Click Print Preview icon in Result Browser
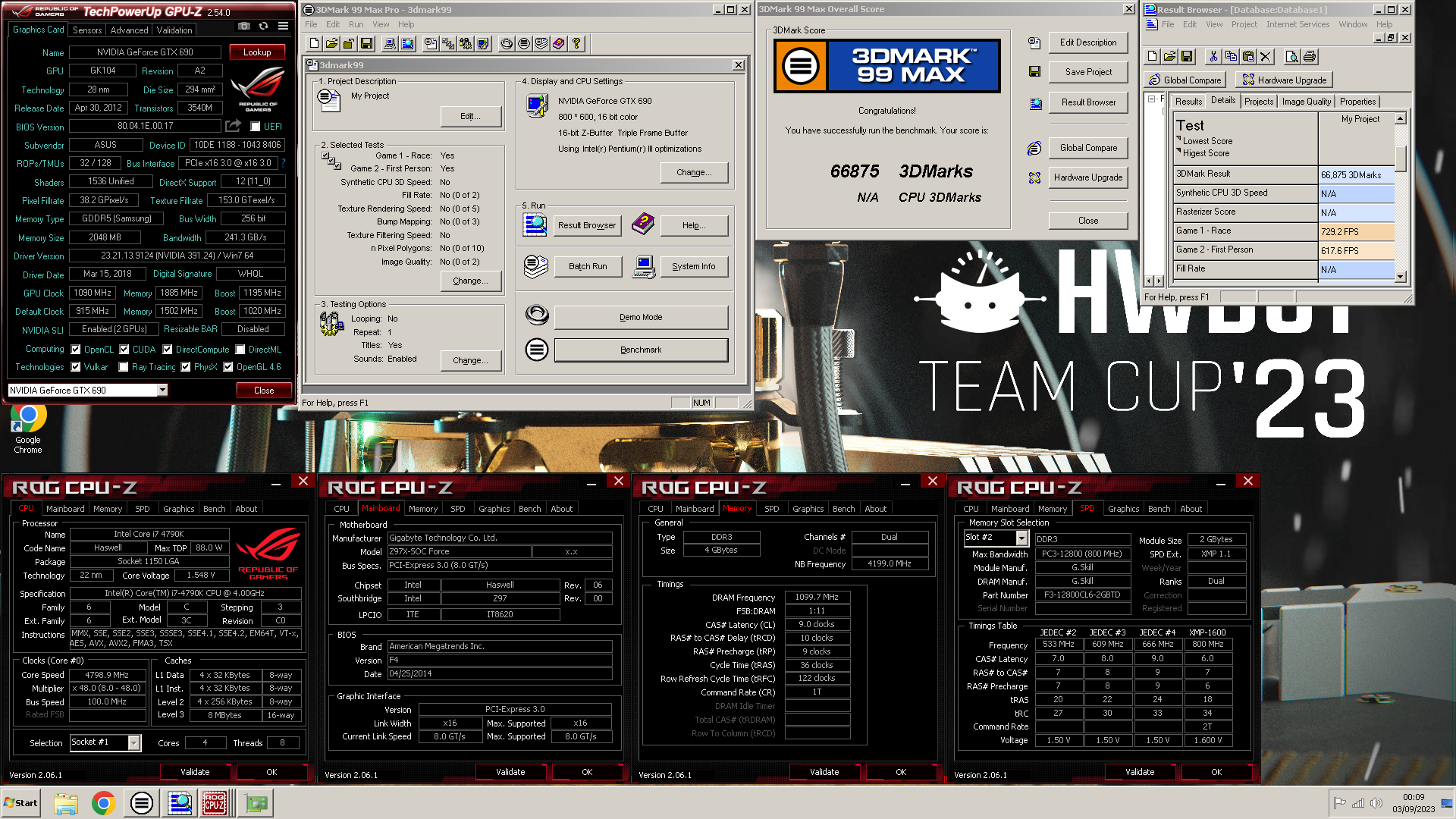Image resolution: width=1456 pixels, height=819 pixels. [x=1292, y=56]
